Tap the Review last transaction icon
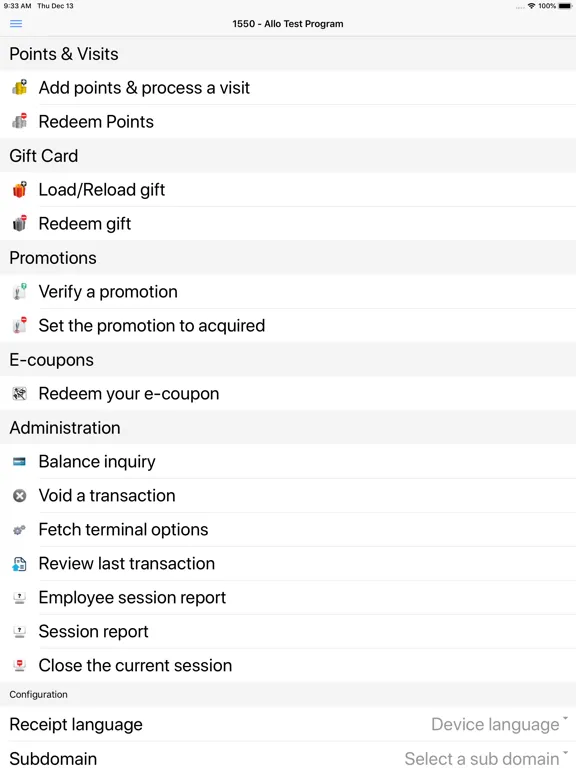The image size is (576, 768). tap(20, 564)
